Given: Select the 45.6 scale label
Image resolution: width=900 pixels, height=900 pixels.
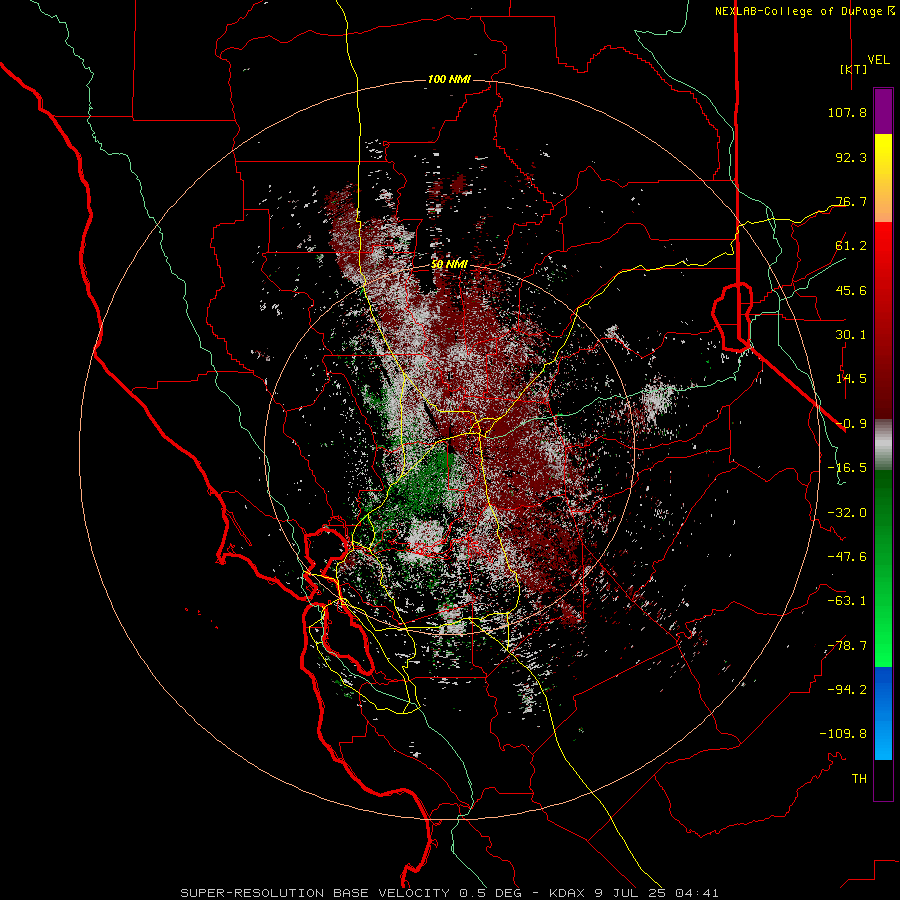Looking at the screenshot, I should [x=851, y=290].
